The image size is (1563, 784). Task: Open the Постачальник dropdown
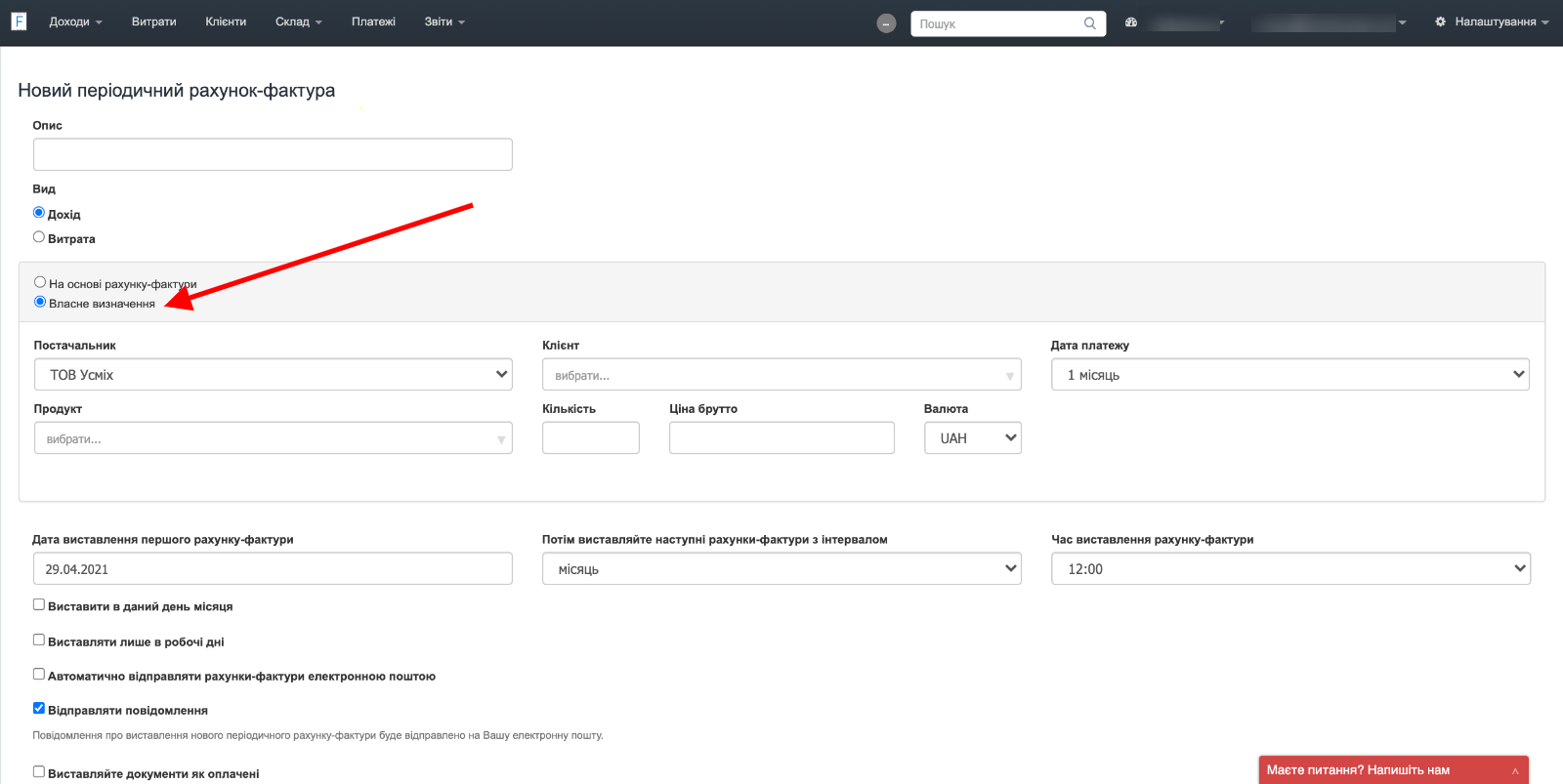click(x=273, y=375)
